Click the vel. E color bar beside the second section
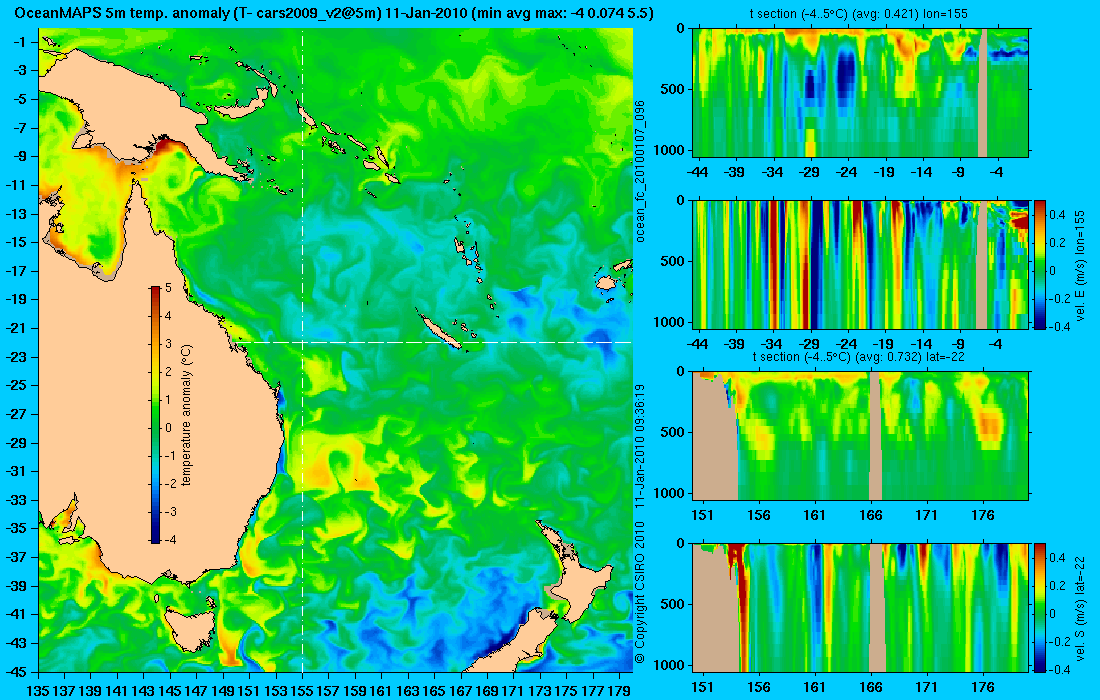 pyautogui.click(x=1040, y=264)
